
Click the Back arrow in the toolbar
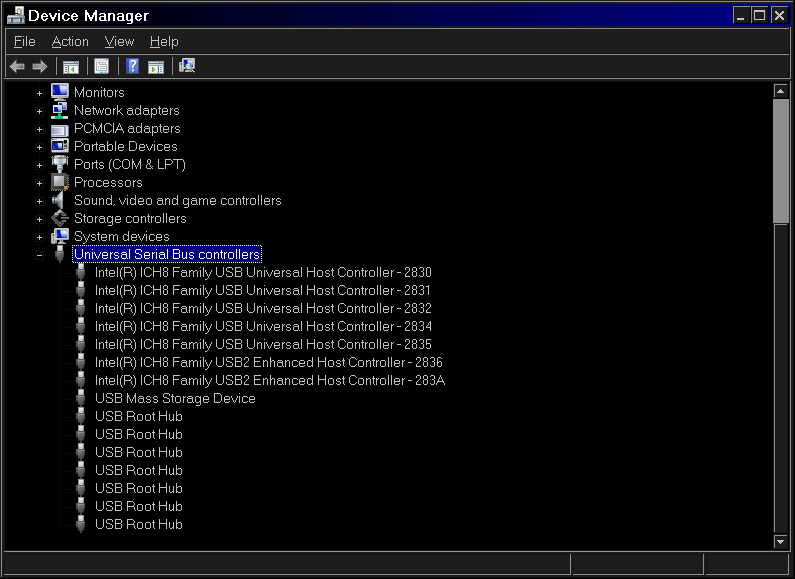point(17,66)
